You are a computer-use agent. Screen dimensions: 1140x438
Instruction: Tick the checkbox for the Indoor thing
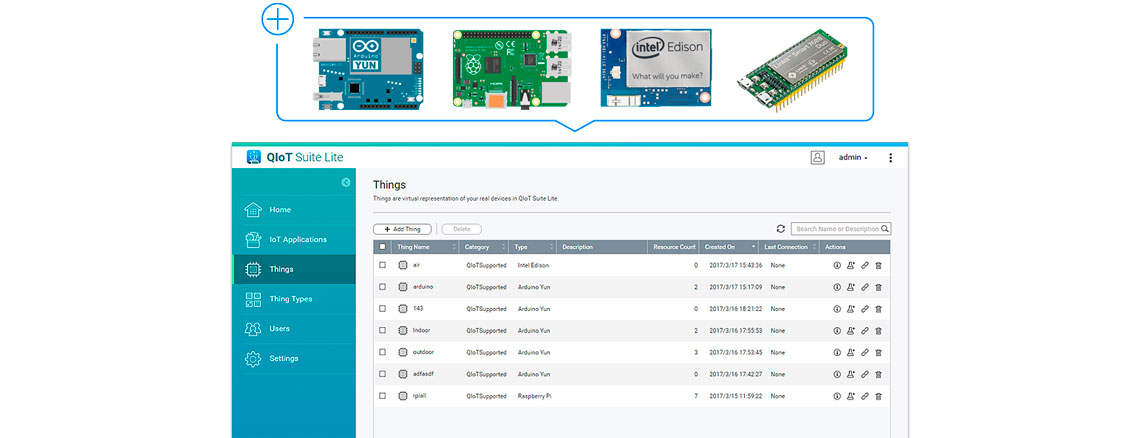coord(382,330)
